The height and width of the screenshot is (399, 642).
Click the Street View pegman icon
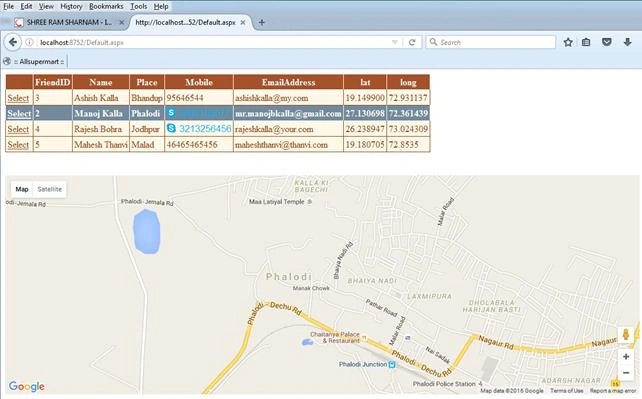(626, 334)
